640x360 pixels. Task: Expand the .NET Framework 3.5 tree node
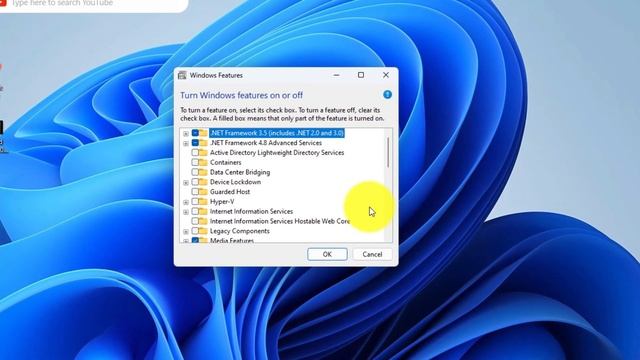point(186,134)
